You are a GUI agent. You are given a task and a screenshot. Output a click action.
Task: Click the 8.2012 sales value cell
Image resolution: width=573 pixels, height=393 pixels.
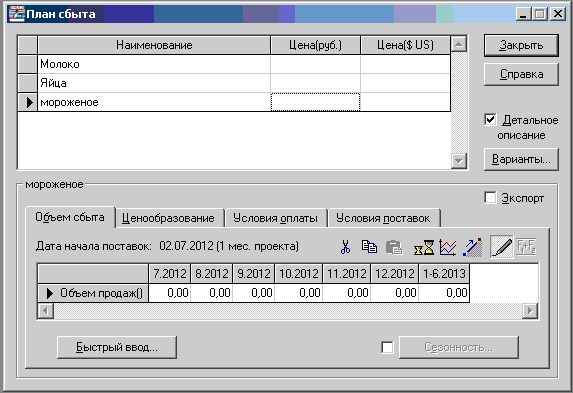coord(212,293)
